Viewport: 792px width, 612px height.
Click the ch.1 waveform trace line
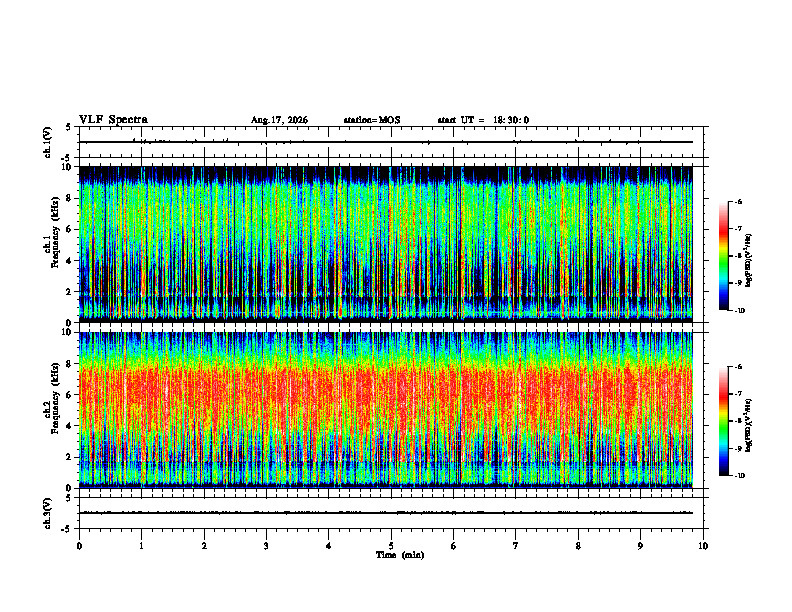click(x=386, y=142)
